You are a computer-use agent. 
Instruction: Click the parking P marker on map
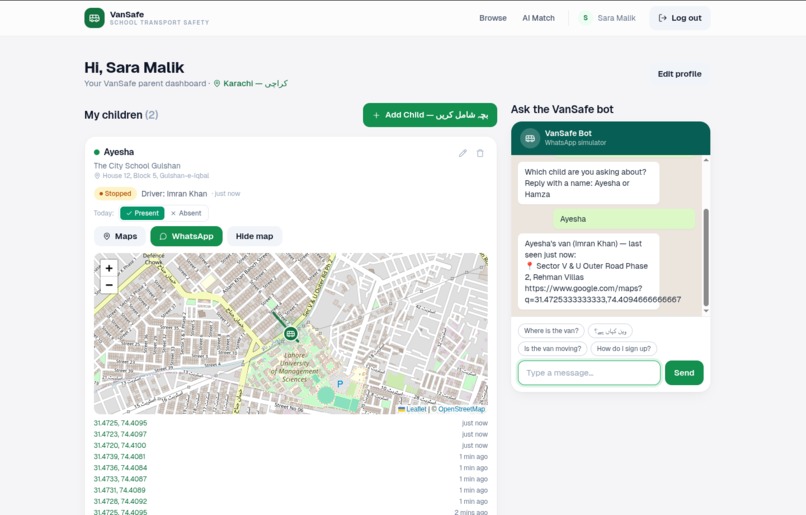pyautogui.click(x=340, y=384)
